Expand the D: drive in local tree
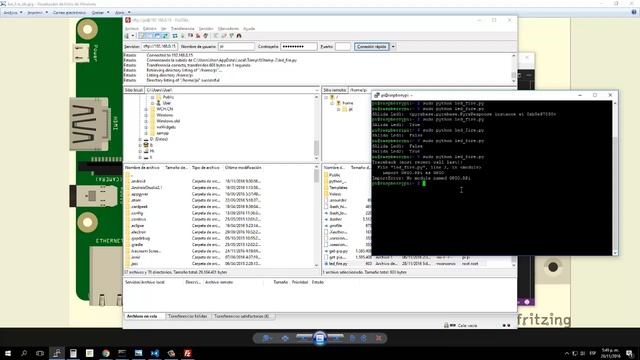This screenshot has width=640, height=360. (x=140, y=139)
